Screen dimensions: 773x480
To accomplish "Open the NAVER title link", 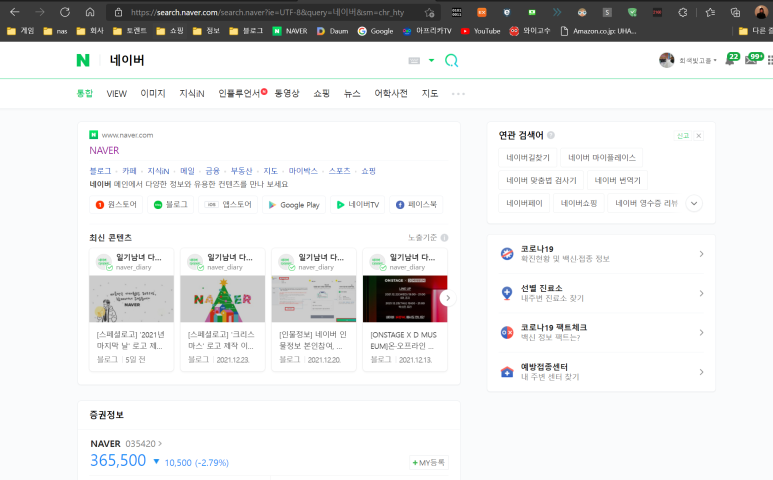I will (104, 150).
